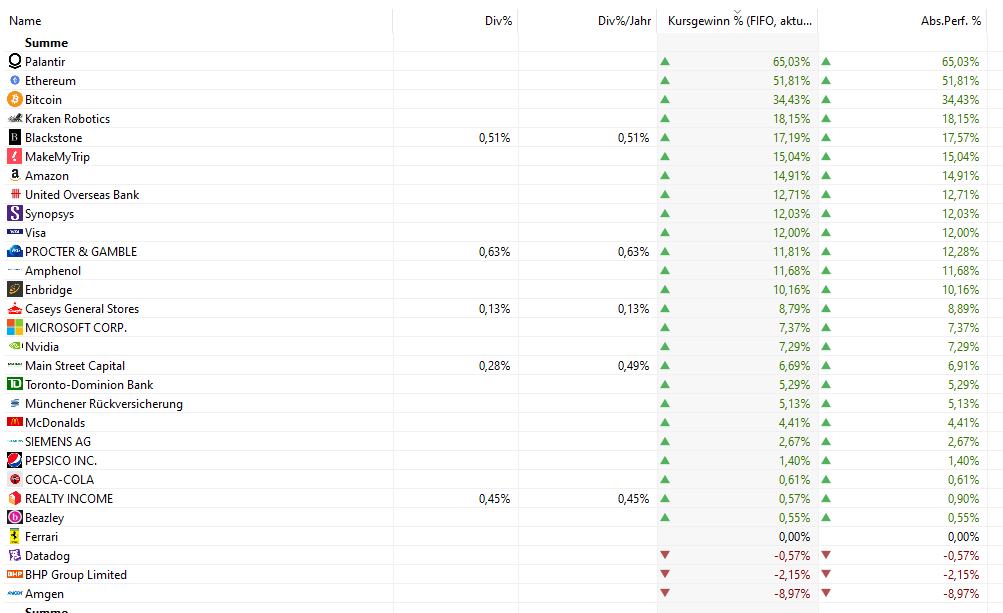Image resolution: width=1003 pixels, height=613 pixels.
Task: Click the Pepsico logo icon
Action: [15, 460]
